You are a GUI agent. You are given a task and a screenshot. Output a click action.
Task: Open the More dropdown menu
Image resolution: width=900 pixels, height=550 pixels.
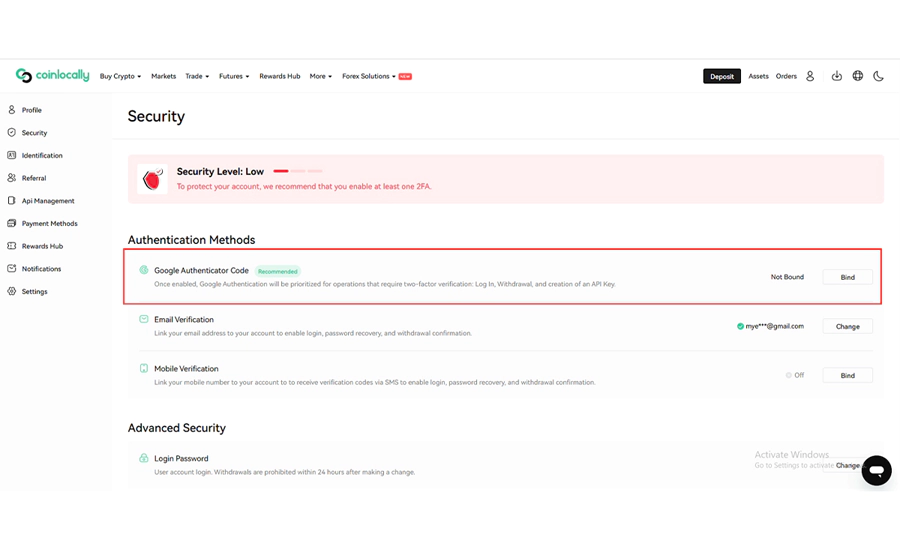click(x=320, y=76)
